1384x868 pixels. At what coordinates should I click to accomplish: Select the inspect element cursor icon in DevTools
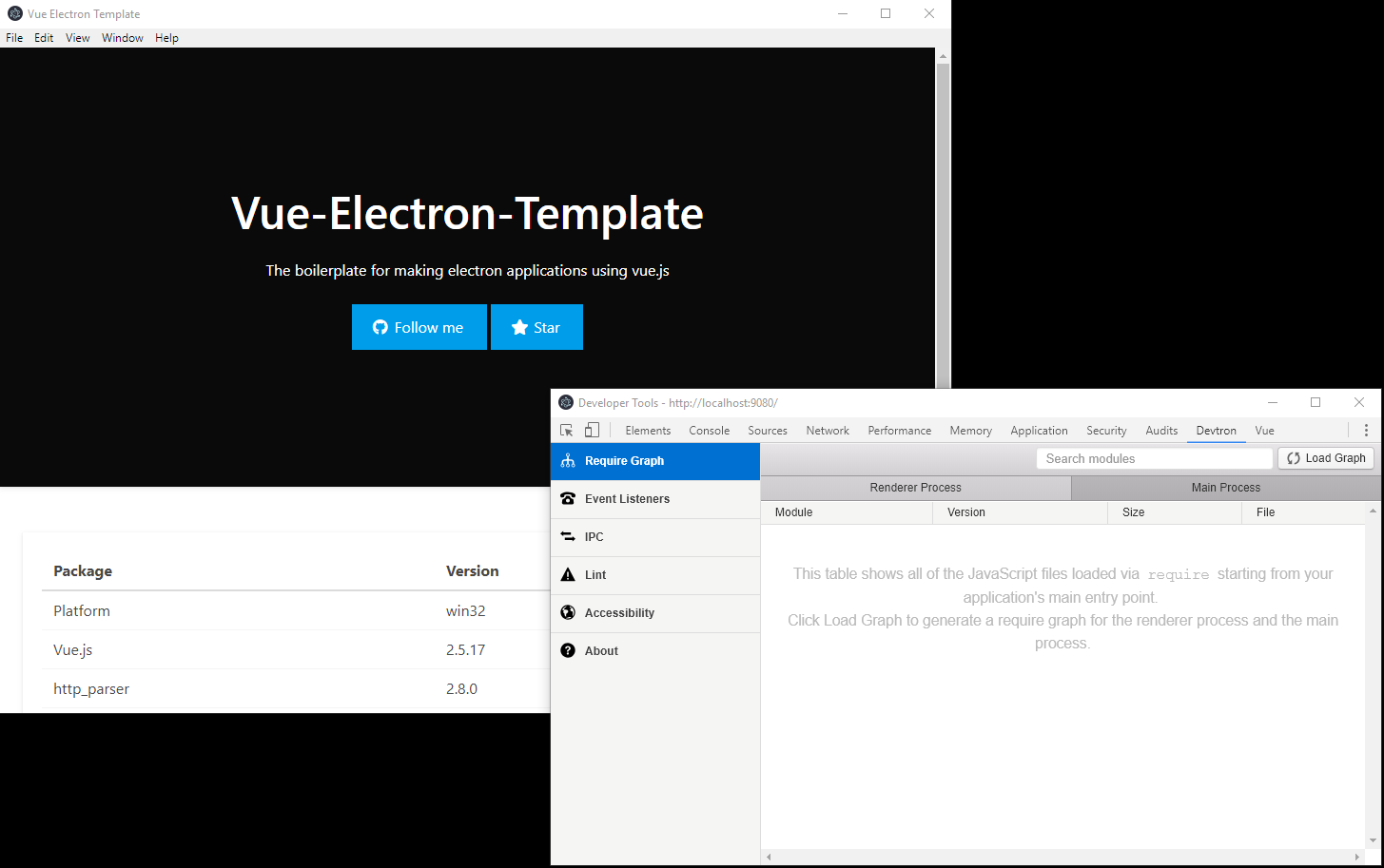pyautogui.click(x=567, y=431)
